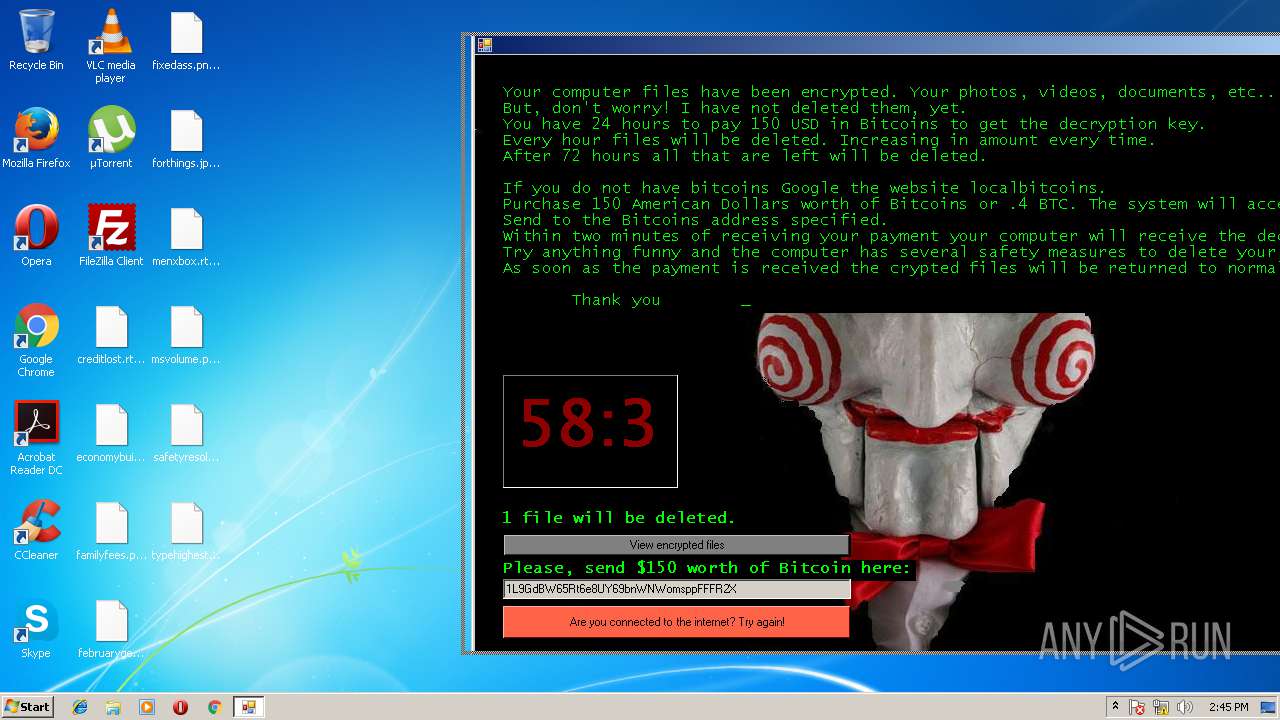Launch Windows Media Player from taskbar
Screen dimensions: 1280x720
click(147, 707)
